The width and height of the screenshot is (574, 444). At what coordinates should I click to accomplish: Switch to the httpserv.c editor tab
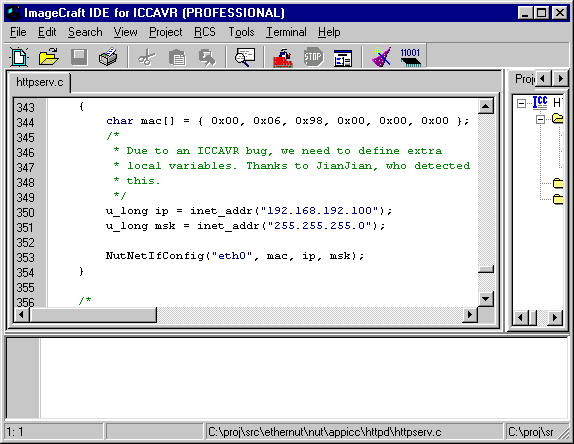40,82
